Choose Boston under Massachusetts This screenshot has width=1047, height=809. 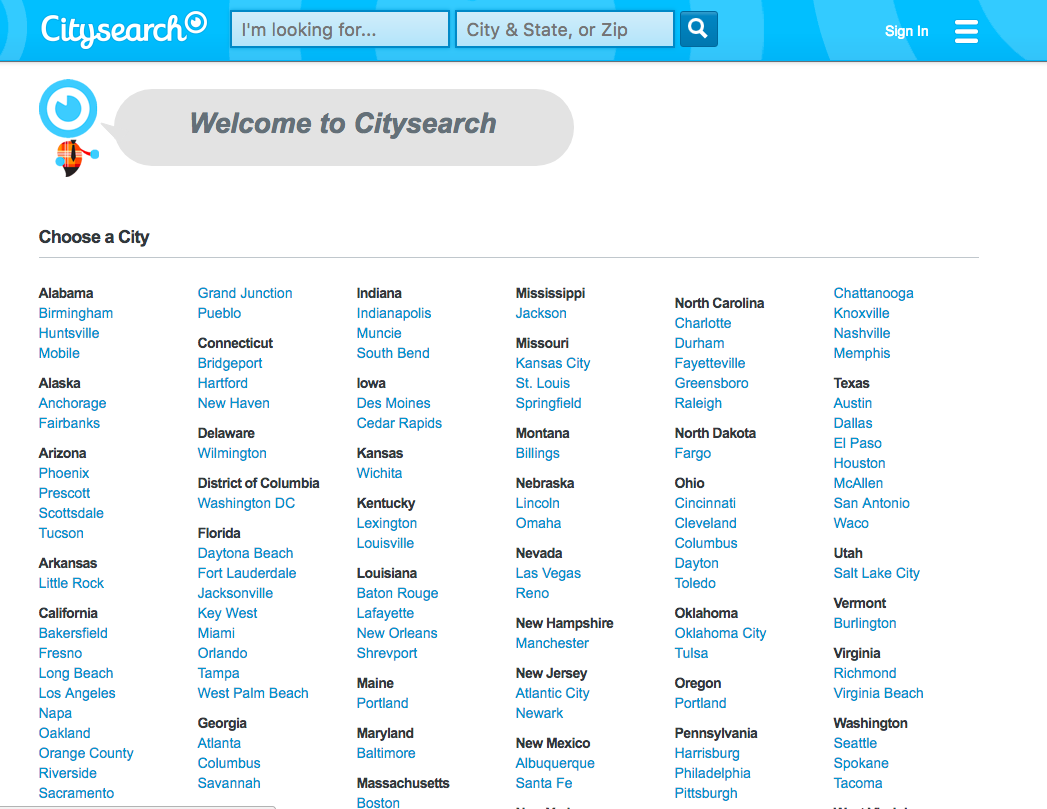tap(378, 803)
